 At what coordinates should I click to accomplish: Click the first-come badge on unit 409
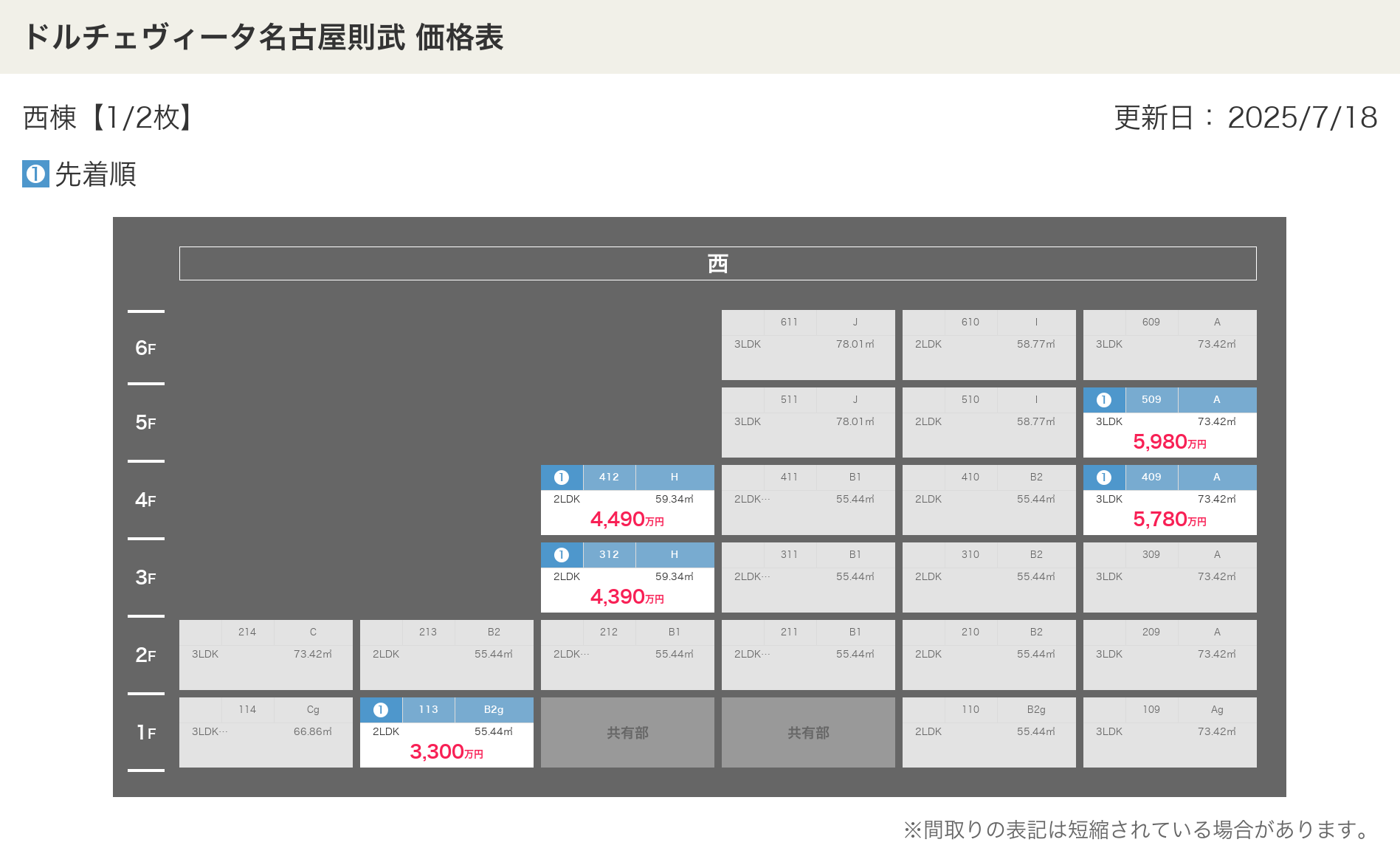(x=1103, y=477)
